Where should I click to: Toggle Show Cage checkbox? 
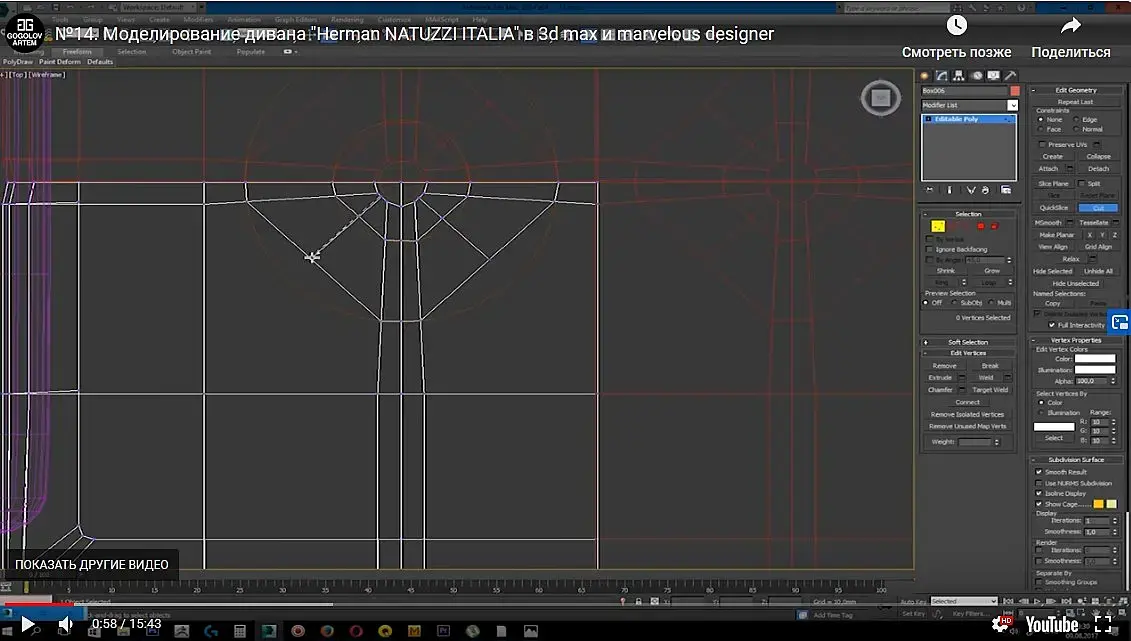tap(1039, 504)
